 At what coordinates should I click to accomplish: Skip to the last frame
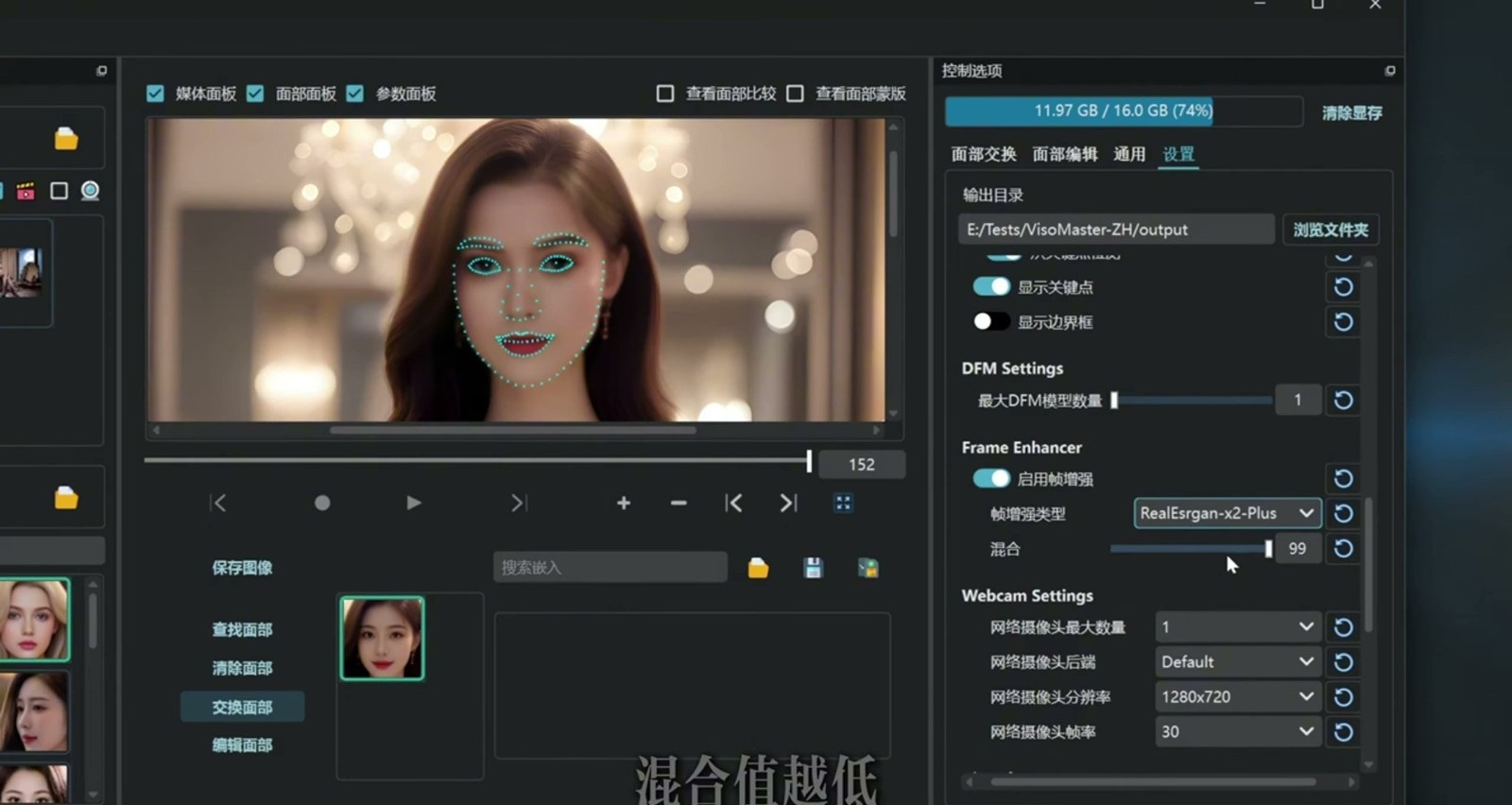(518, 503)
